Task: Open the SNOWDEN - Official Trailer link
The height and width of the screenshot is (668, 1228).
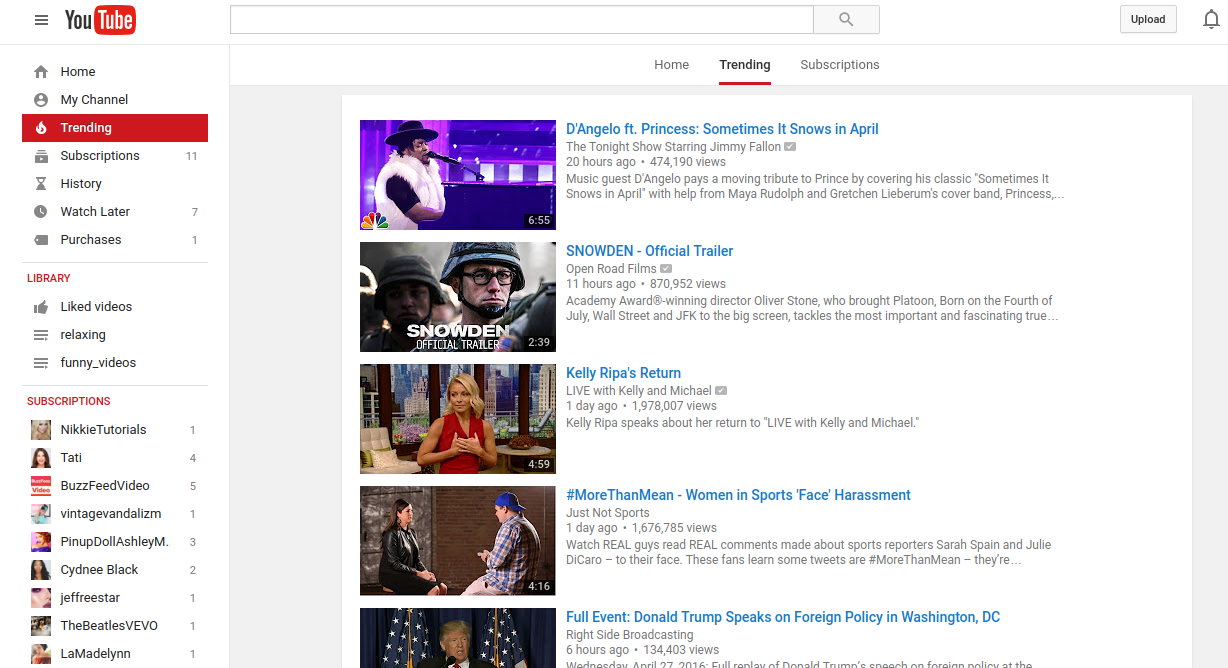Action: pos(649,251)
